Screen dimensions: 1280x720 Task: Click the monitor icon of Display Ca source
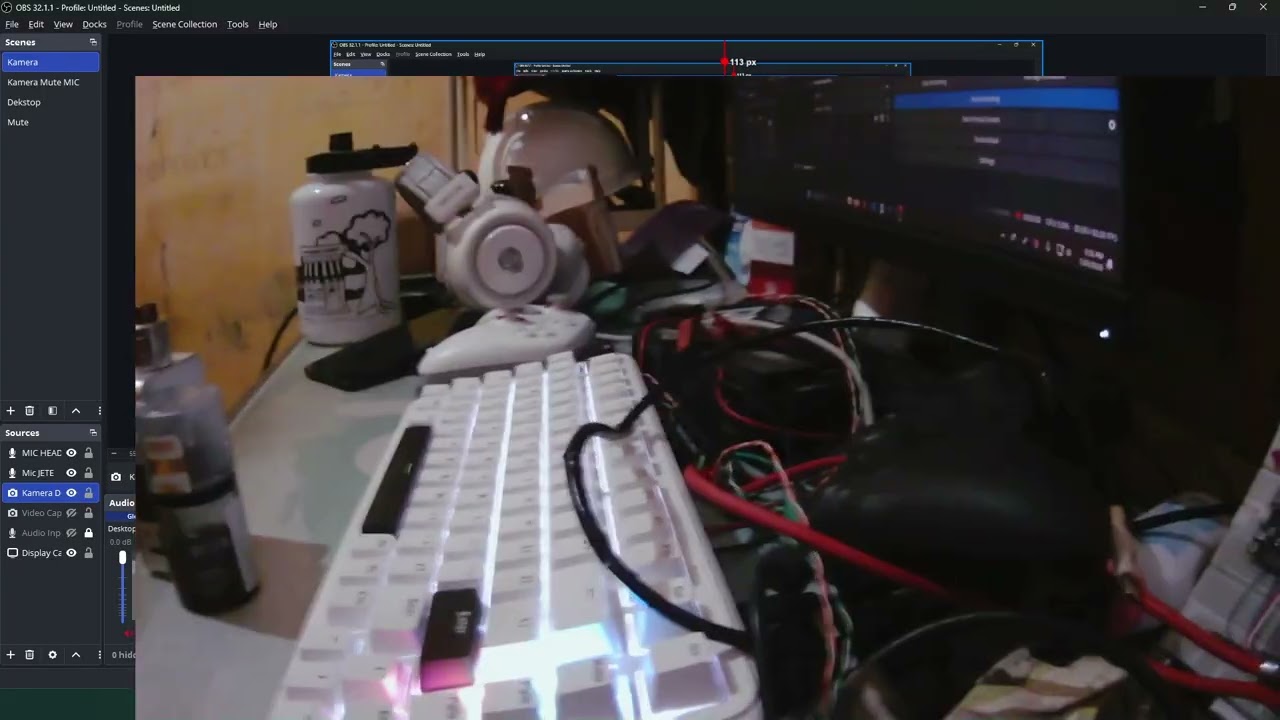(12, 553)
